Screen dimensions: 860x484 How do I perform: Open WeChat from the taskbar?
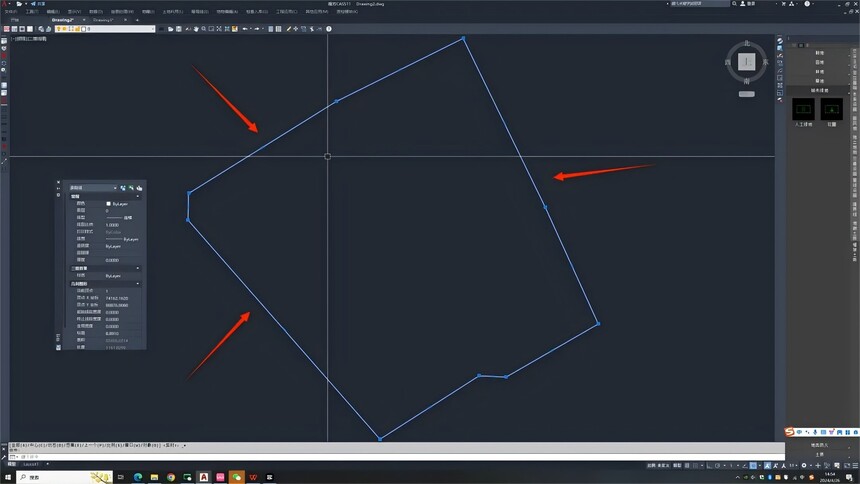(236, 477)
